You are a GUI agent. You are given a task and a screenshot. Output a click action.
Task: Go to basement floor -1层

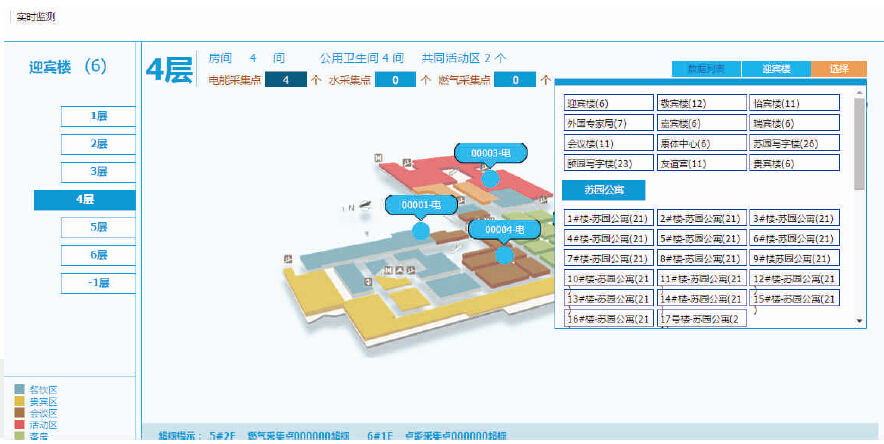(x=98, y=283)
